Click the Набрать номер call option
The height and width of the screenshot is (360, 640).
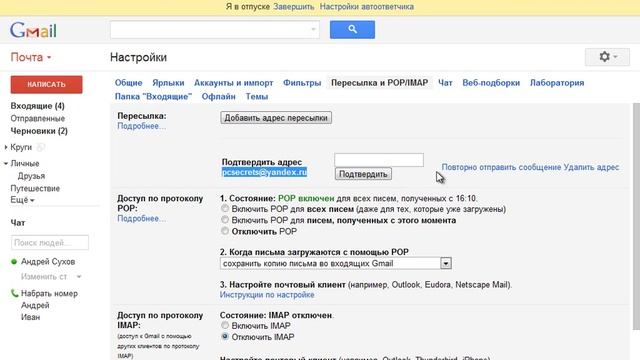coord(49,293)
